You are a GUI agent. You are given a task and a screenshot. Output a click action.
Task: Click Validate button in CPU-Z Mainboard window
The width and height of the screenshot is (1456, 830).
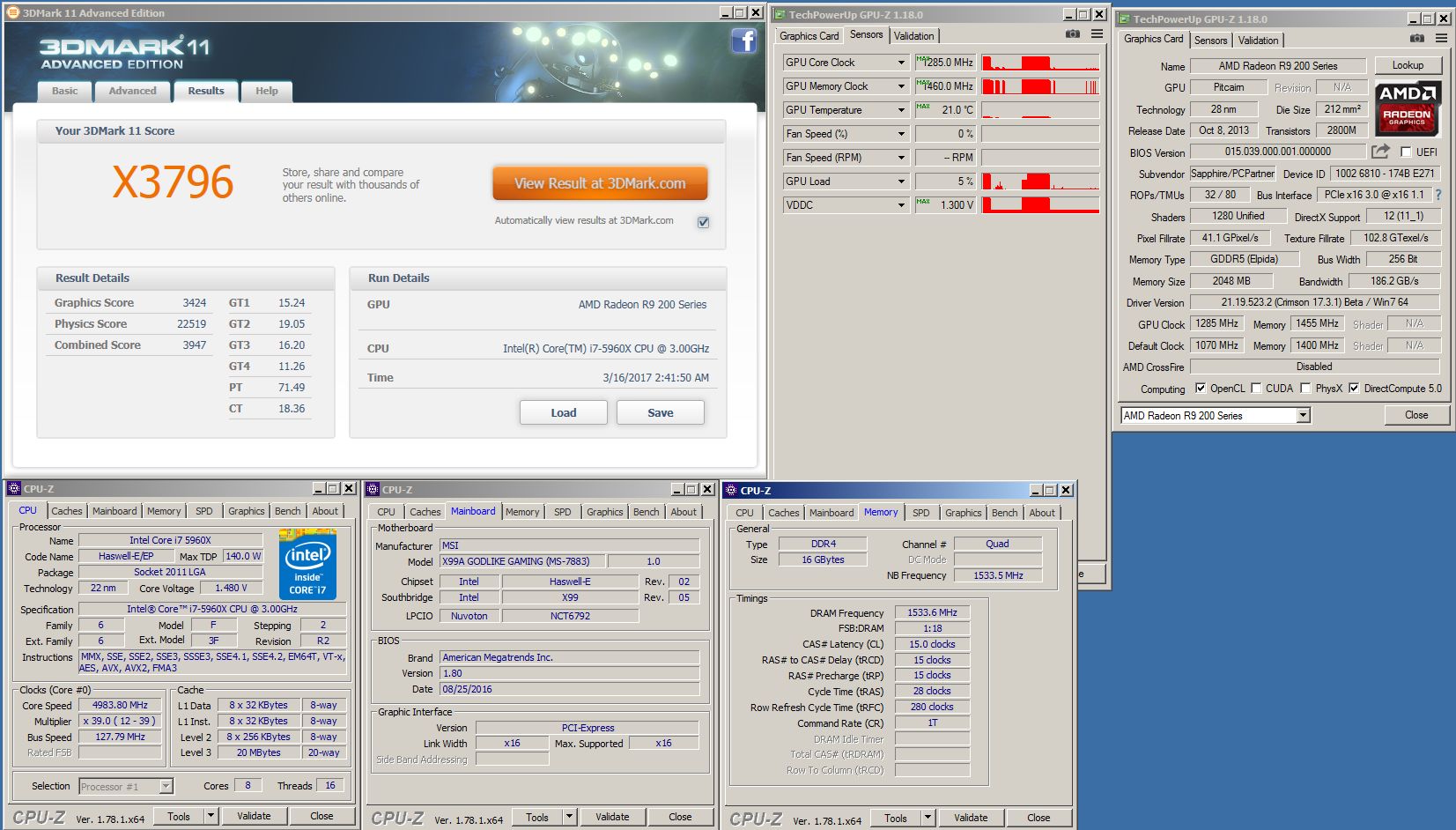(612, 817)
